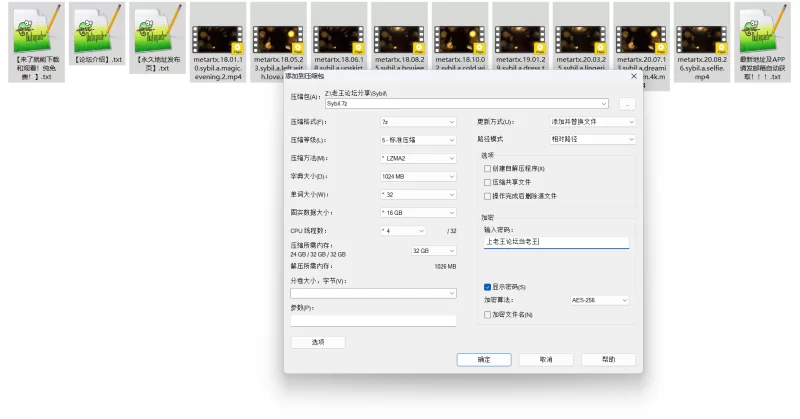Confirm with the 确定 button
Viewport: 800px width, 419px height.
pyautogui.click(x=484, y=360)
